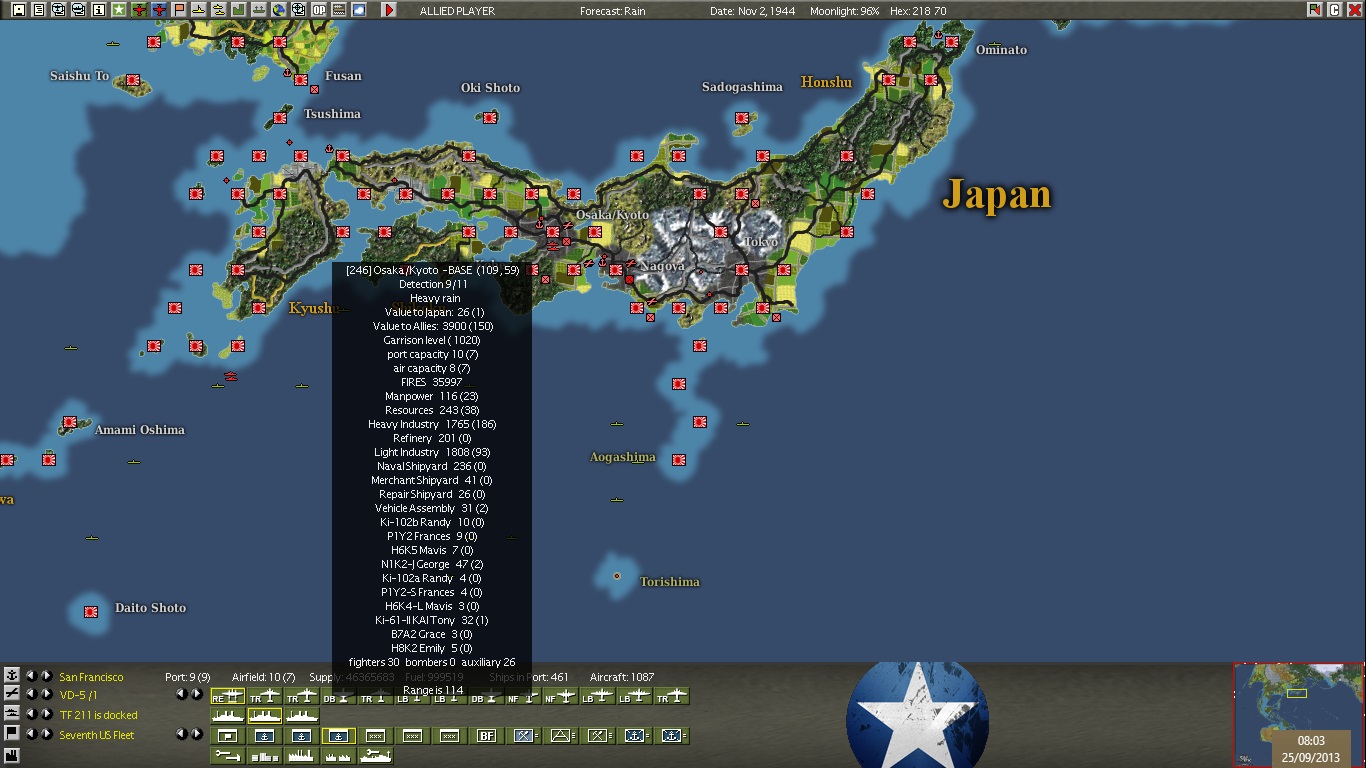The width and height of the screenshot is (1366, 768).
Task: Click the save game disk icon
Action: 18,10
